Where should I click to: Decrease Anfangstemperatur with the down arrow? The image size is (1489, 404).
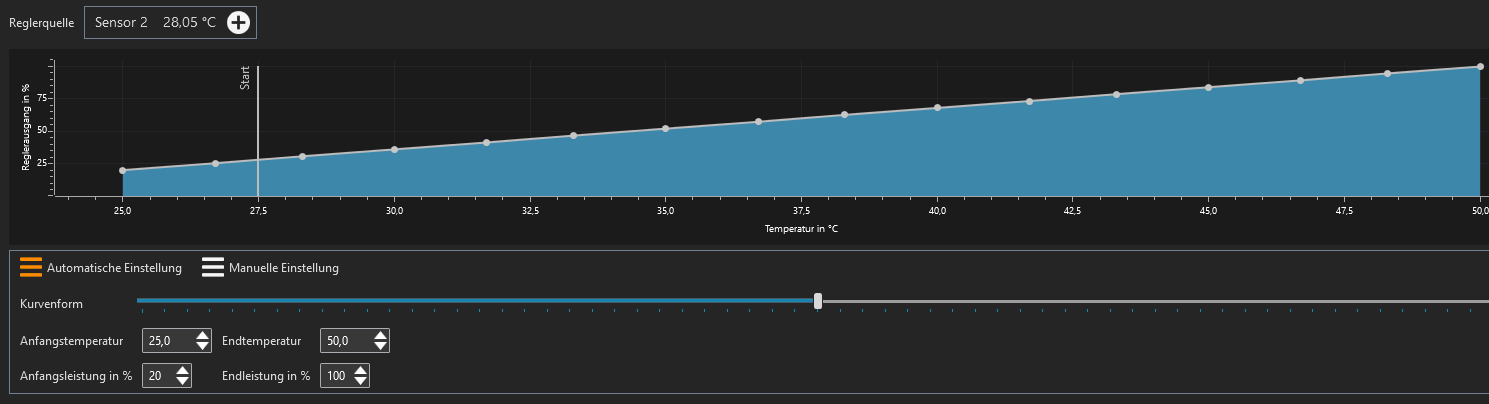(x=203, y=346)
